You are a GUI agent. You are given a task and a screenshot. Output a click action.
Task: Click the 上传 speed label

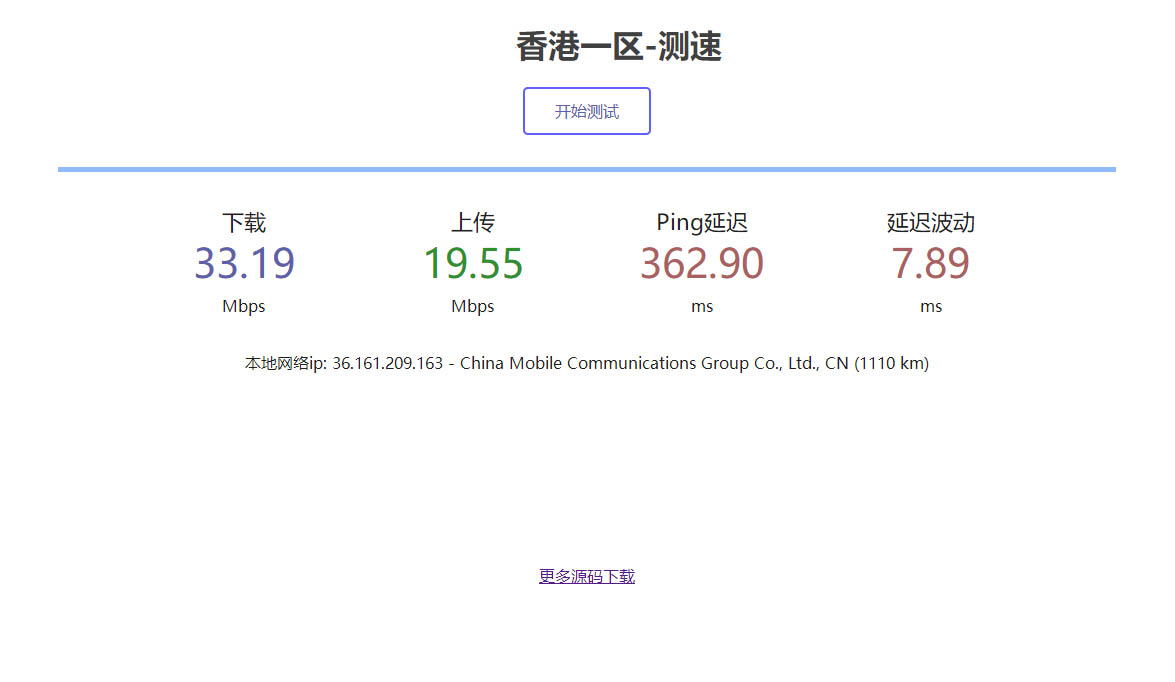click(472, 222)
